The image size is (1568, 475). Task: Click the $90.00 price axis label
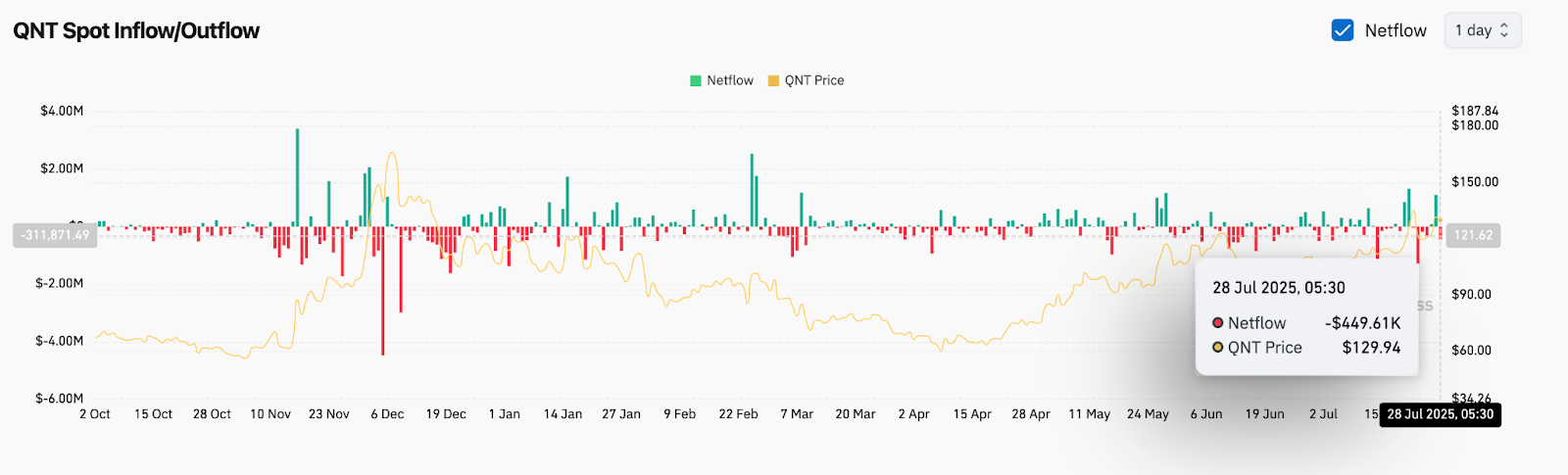(x=1471, y=294)
